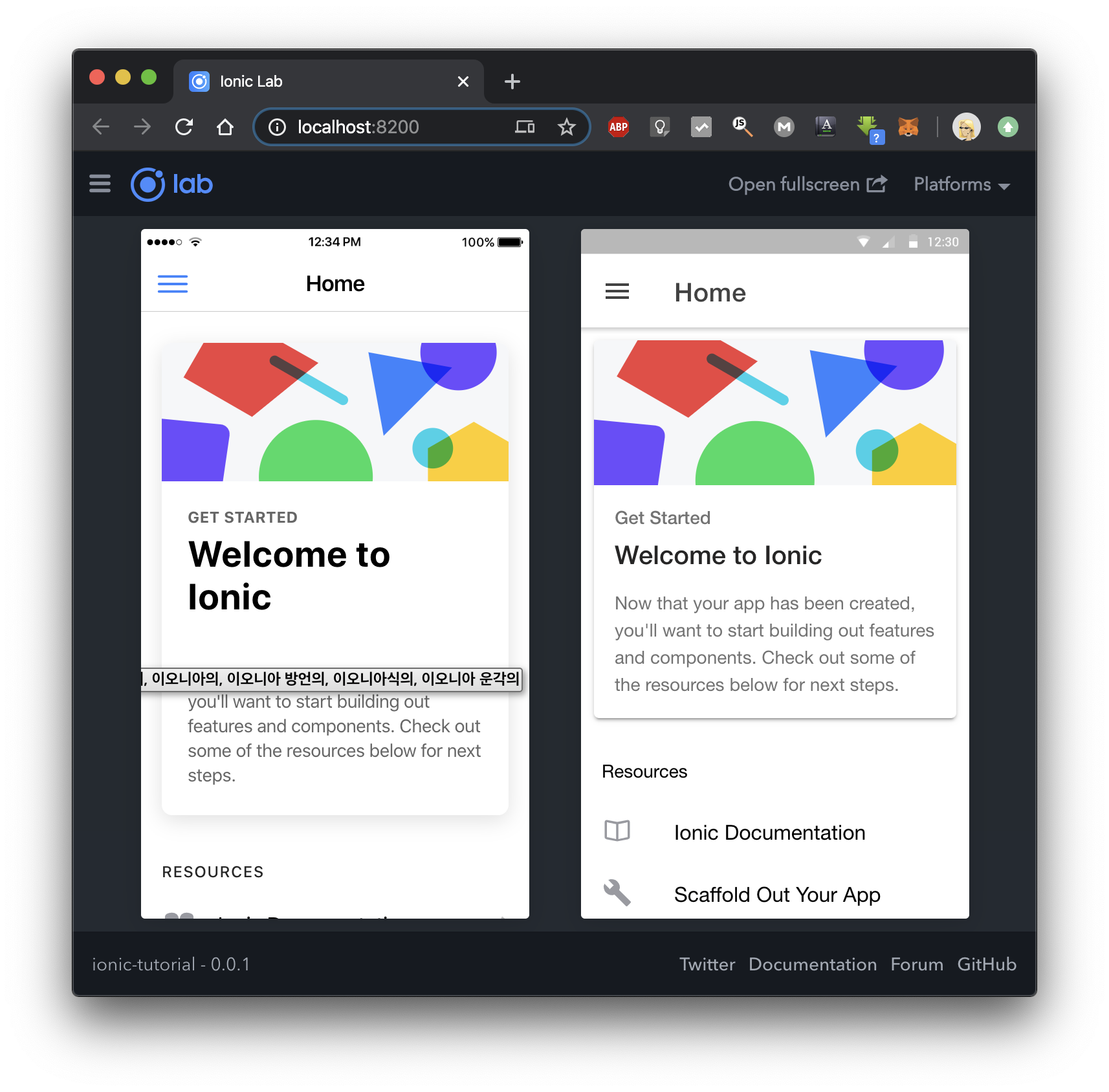Screen dimensions: 1109x1092
Task: Open the Ionic Lab hamburger menu
Action: (x=100, y=184)
